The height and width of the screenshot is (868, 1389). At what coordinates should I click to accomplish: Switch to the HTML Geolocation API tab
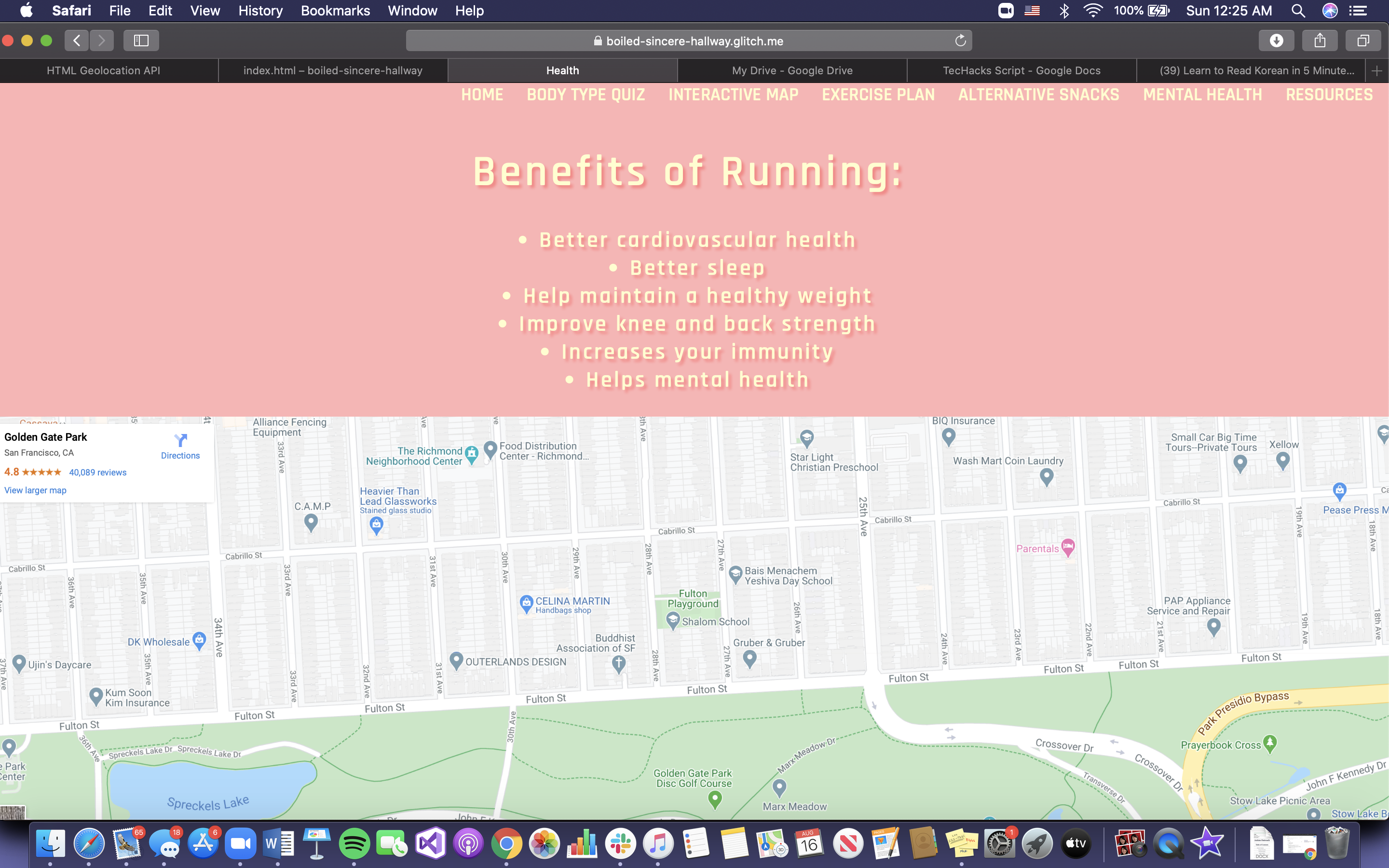tap(103, 70)
